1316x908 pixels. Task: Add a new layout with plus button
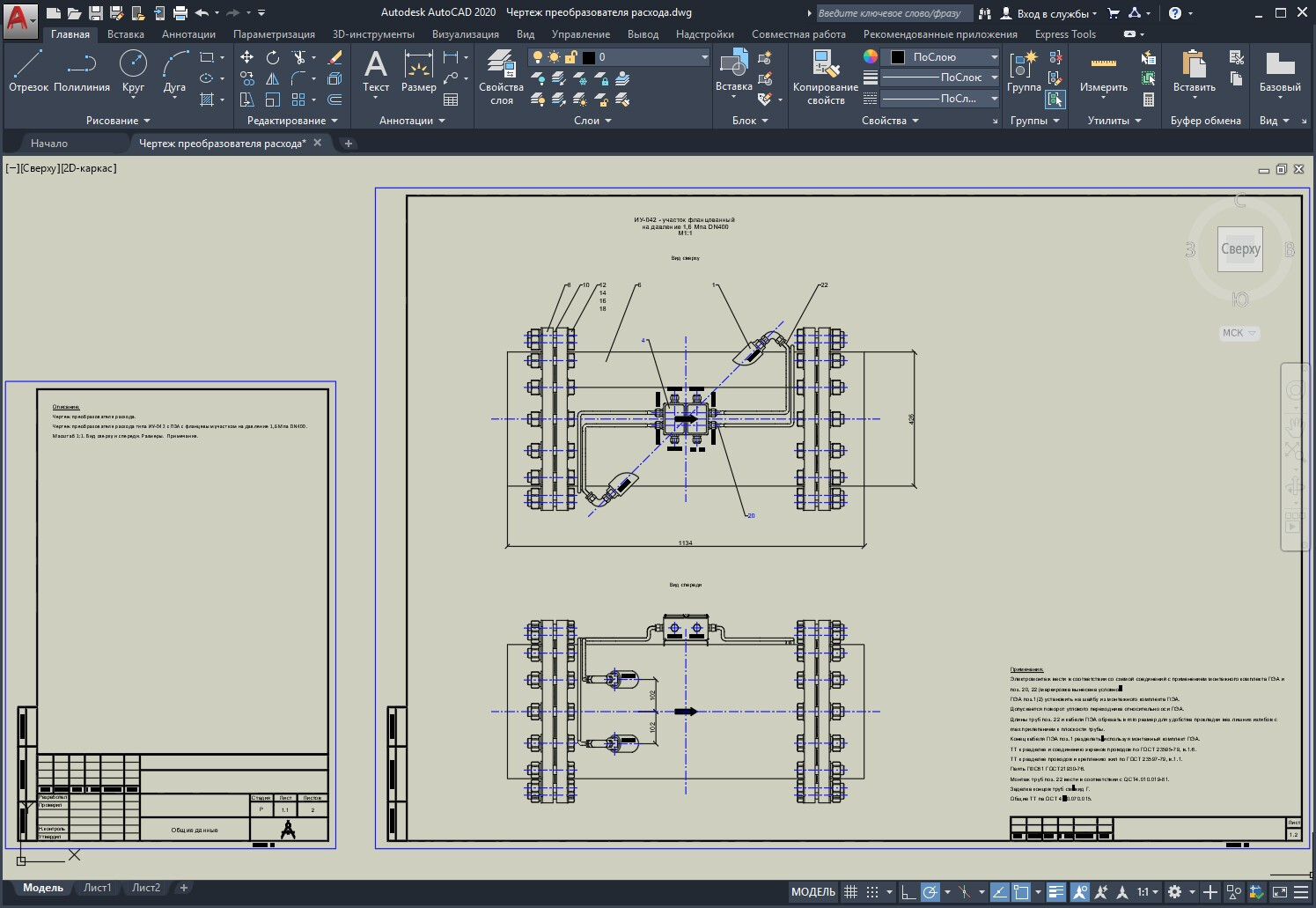click(x=184, y=888)
